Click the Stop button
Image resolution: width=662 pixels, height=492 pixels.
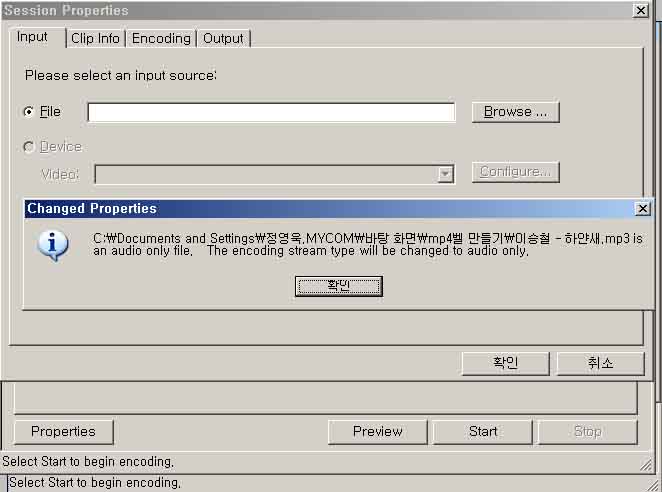tap(588, 432)
